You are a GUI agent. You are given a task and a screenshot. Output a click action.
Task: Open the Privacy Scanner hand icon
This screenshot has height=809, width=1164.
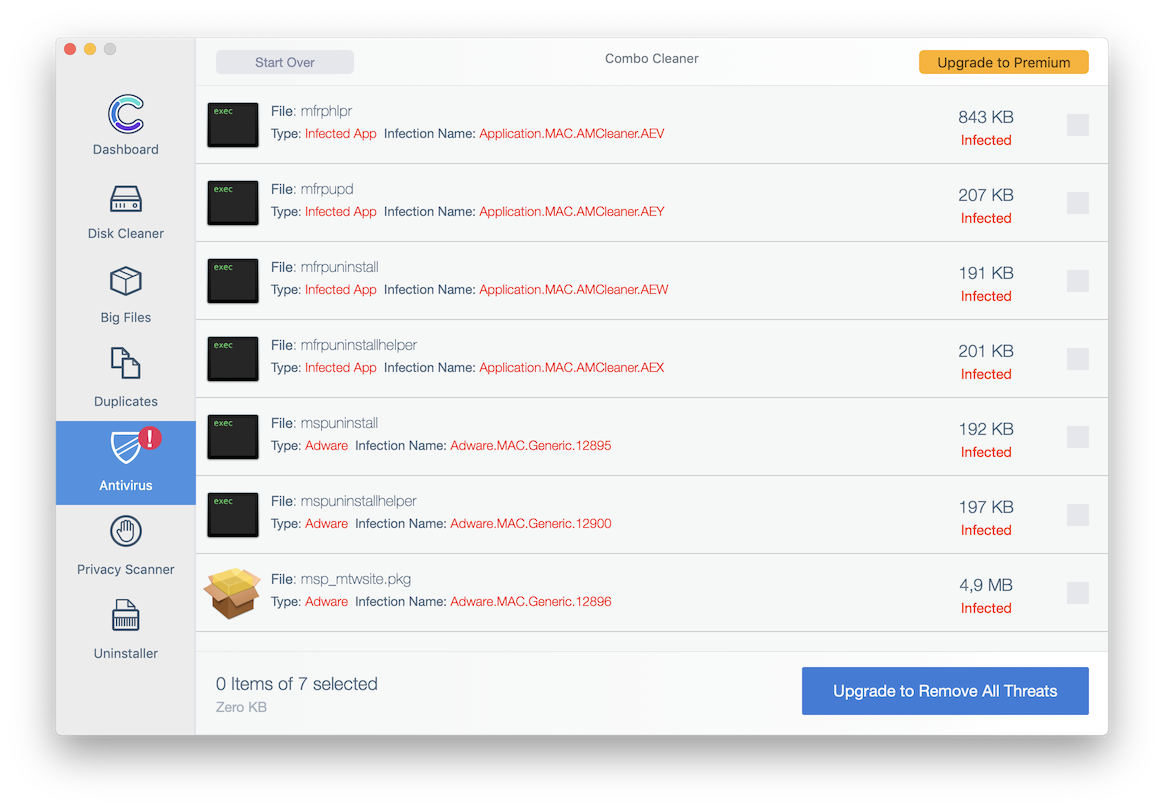[126, 531]
